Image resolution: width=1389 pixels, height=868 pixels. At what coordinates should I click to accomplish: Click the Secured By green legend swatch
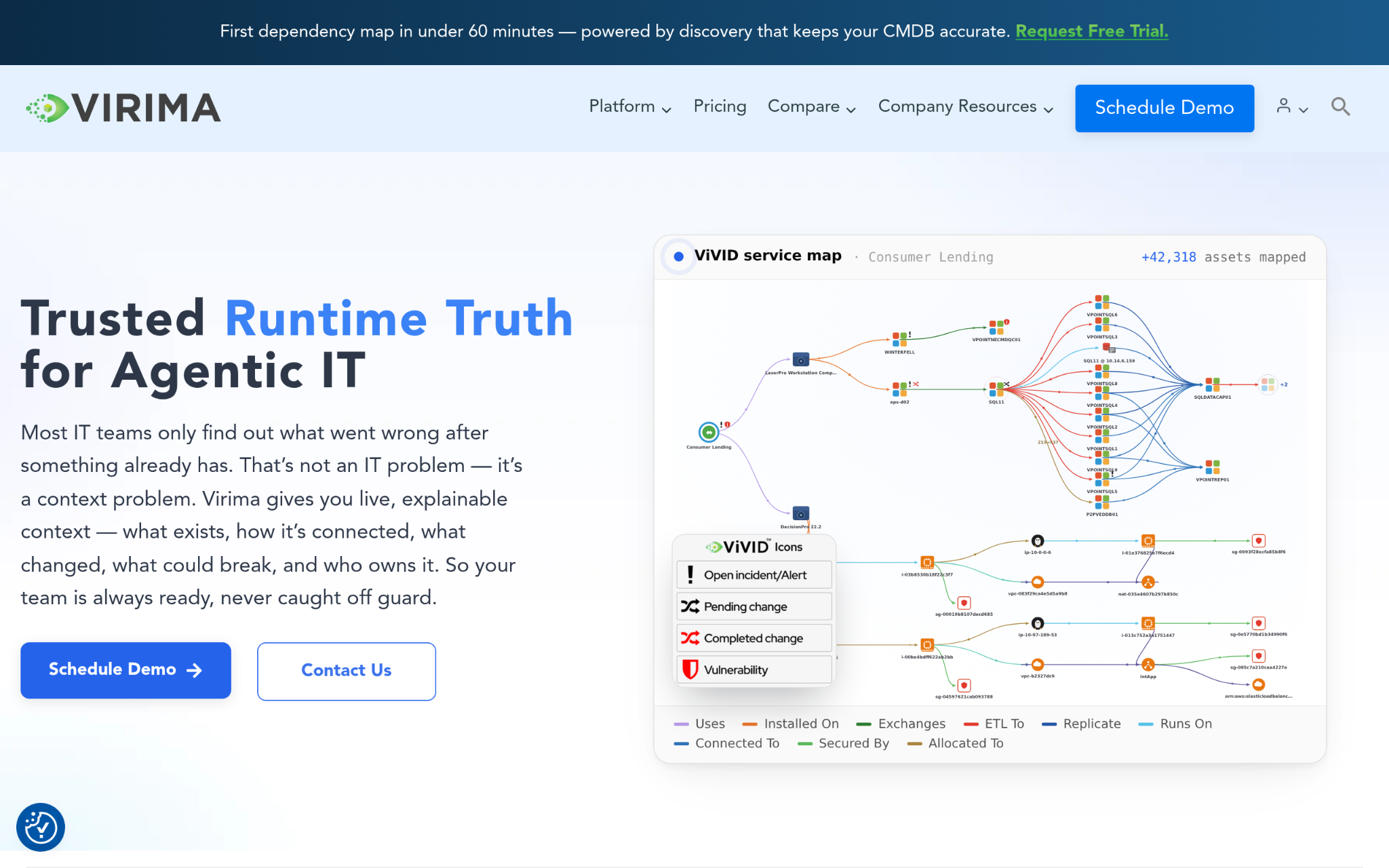pos(805,744)
